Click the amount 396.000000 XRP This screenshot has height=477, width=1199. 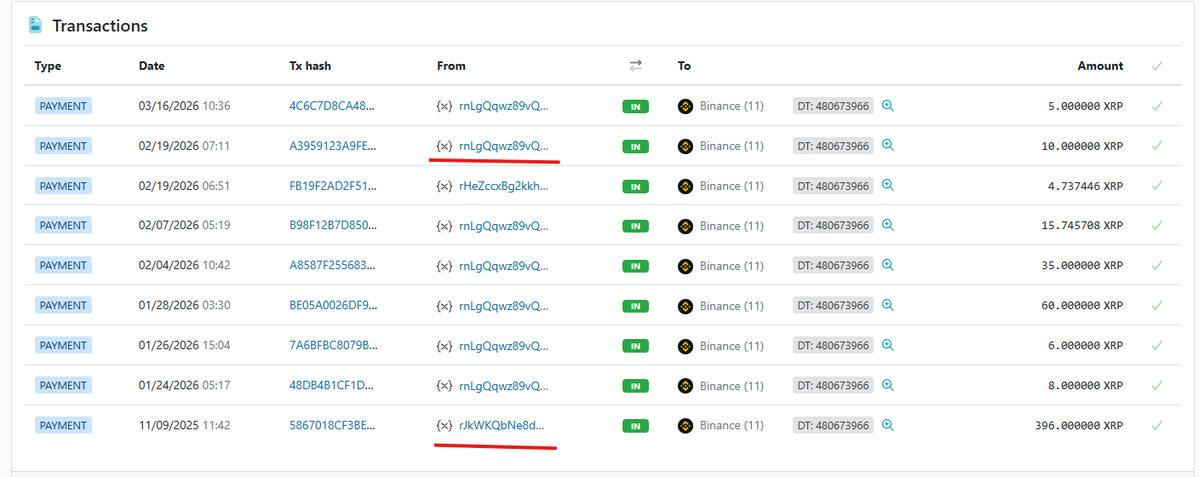click(x=1079, y=425)
